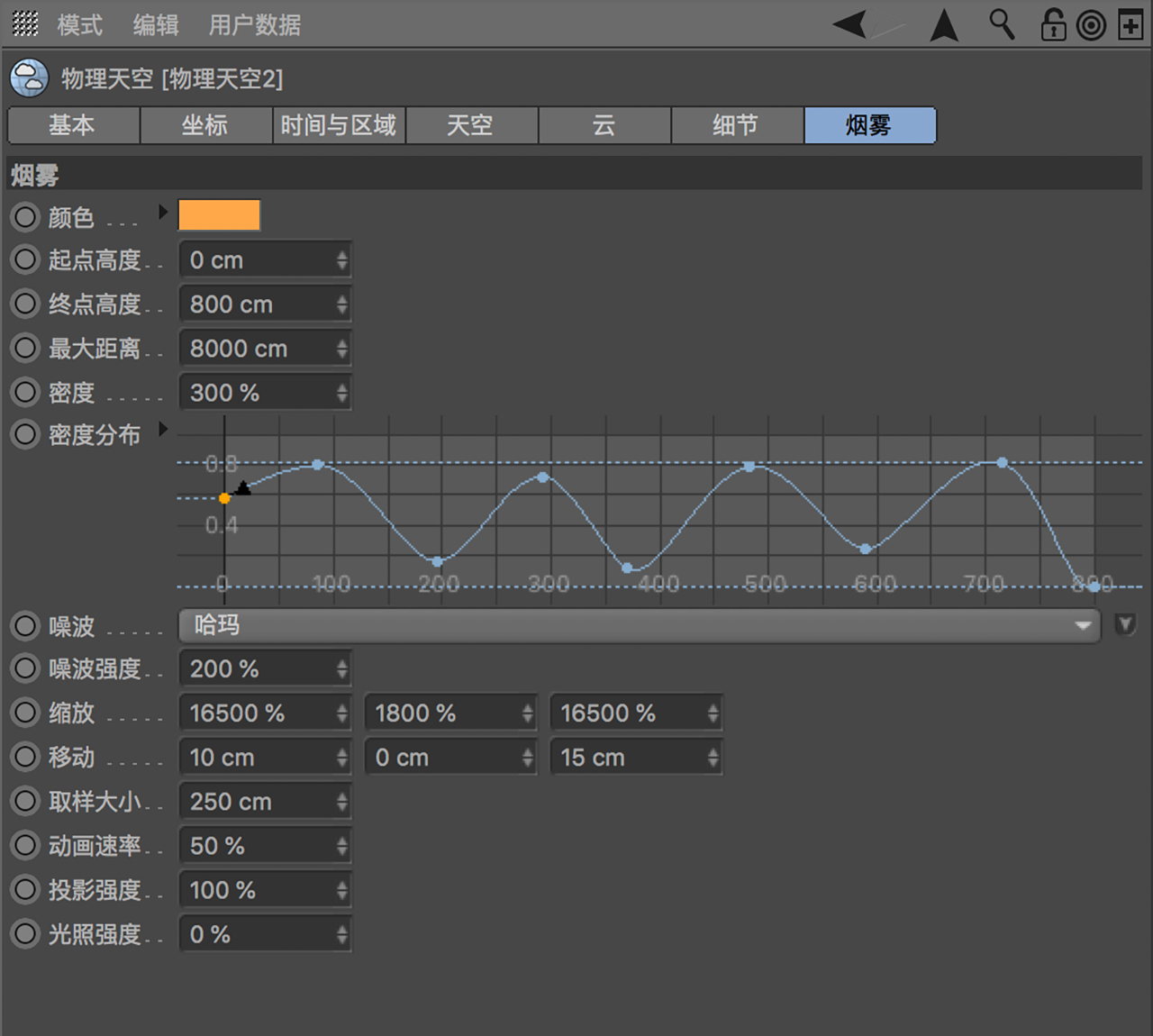Viewport: 1153px width, 1036px height.
Task: Switch to the 天空 tab
Action: (471, 125)
